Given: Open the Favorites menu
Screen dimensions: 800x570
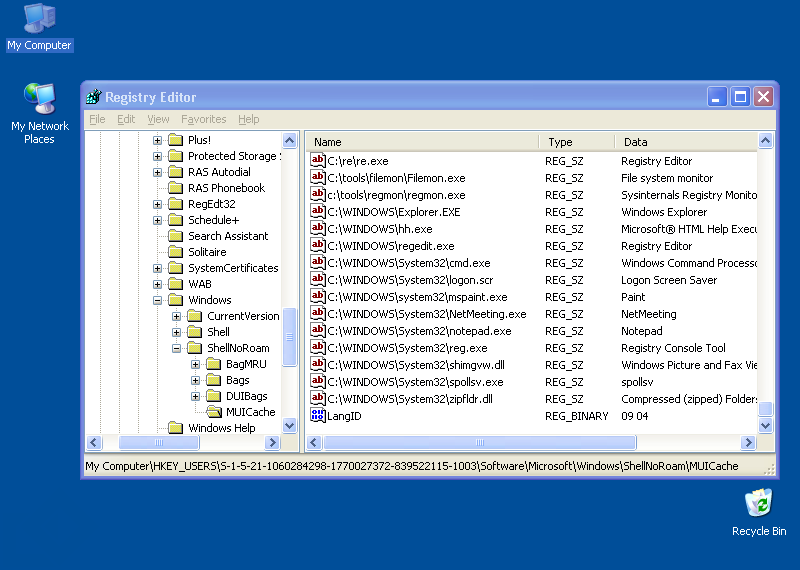Looking at the screenshot, I should coord(204,119).
